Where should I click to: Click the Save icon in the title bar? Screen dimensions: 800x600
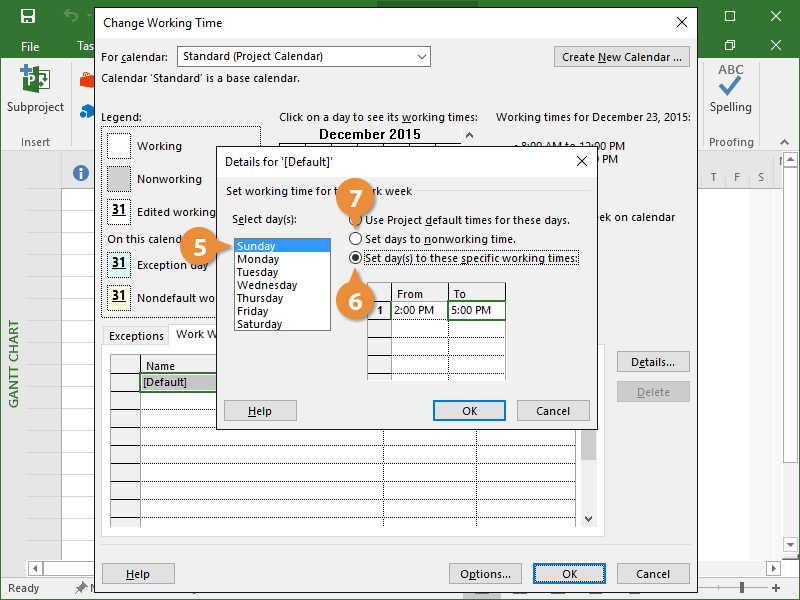pyautogui.click(x=28, y=17)
